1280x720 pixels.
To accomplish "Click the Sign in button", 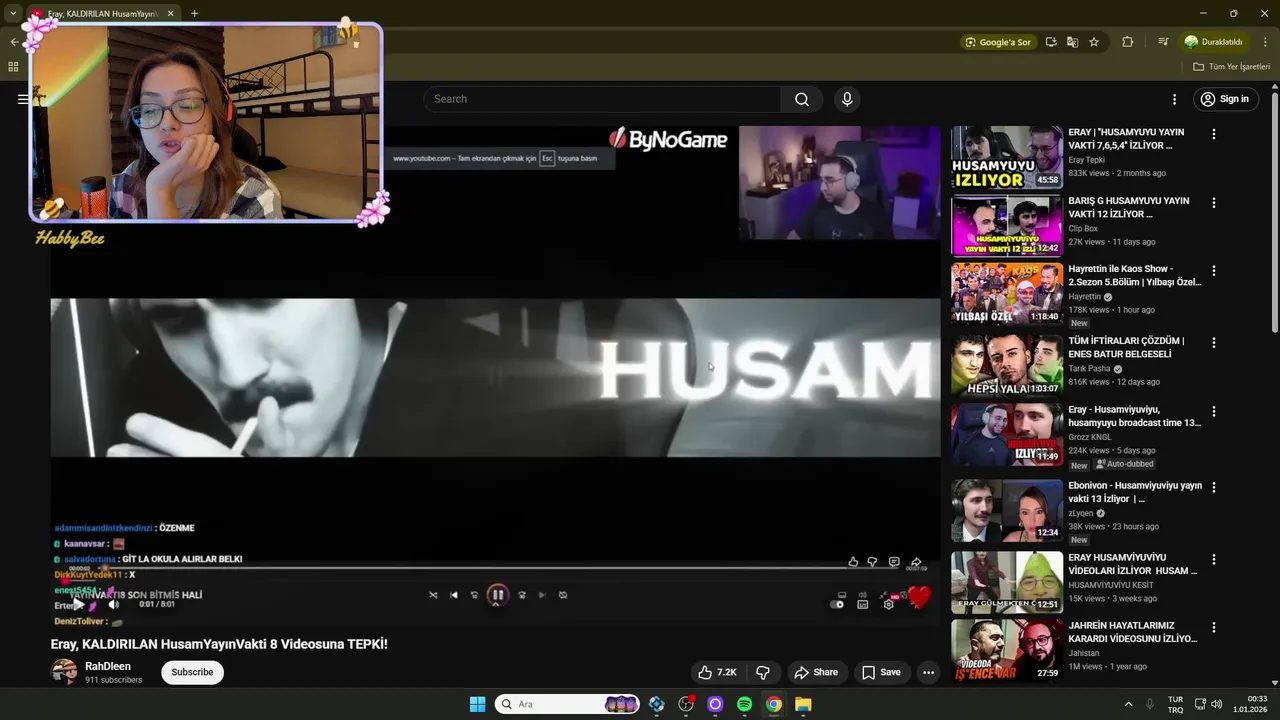I will (1225, 99).
